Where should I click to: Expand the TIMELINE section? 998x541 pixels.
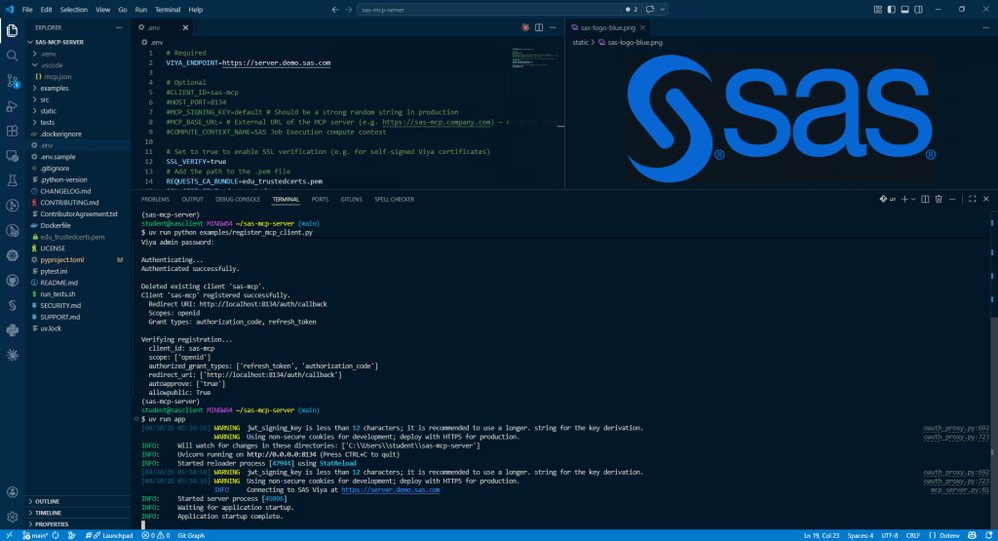pyautogui.click(x=78, y=512)
